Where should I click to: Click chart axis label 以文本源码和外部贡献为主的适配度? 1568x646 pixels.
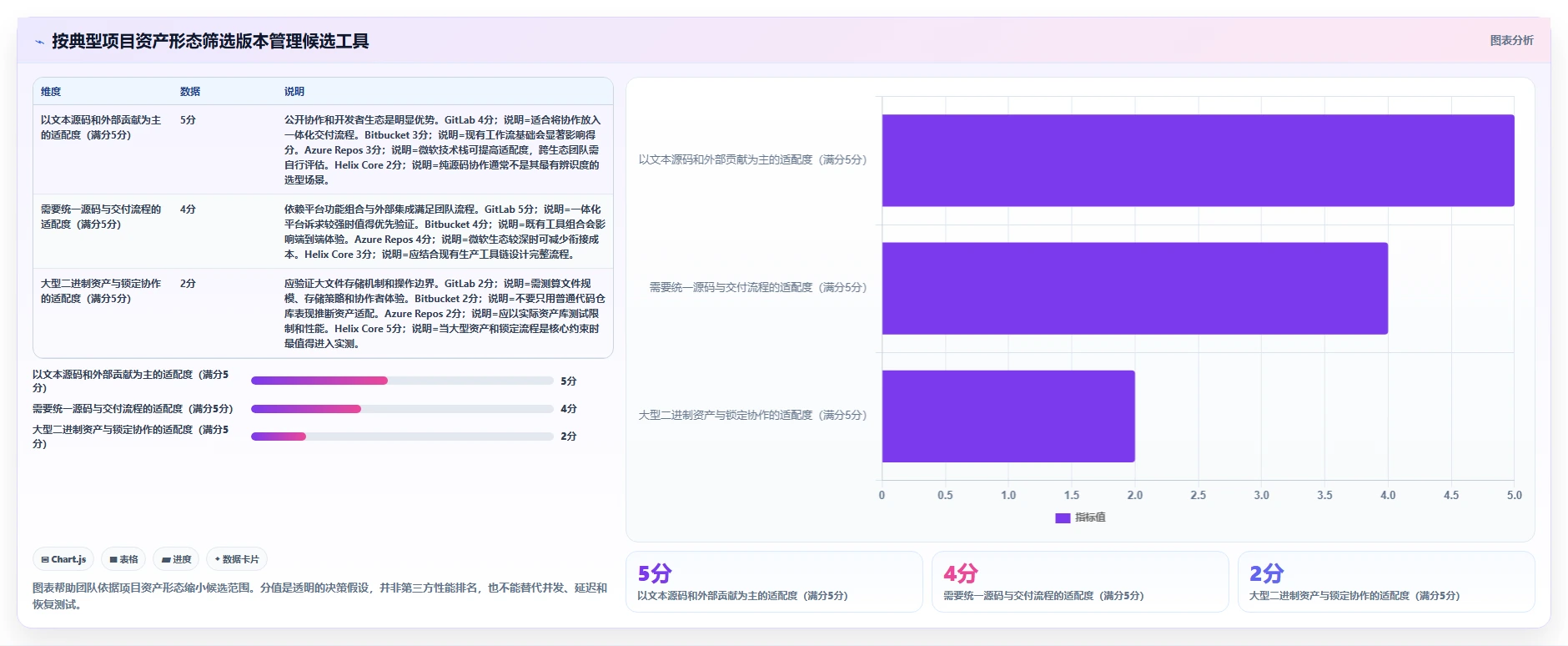point(752,159)
